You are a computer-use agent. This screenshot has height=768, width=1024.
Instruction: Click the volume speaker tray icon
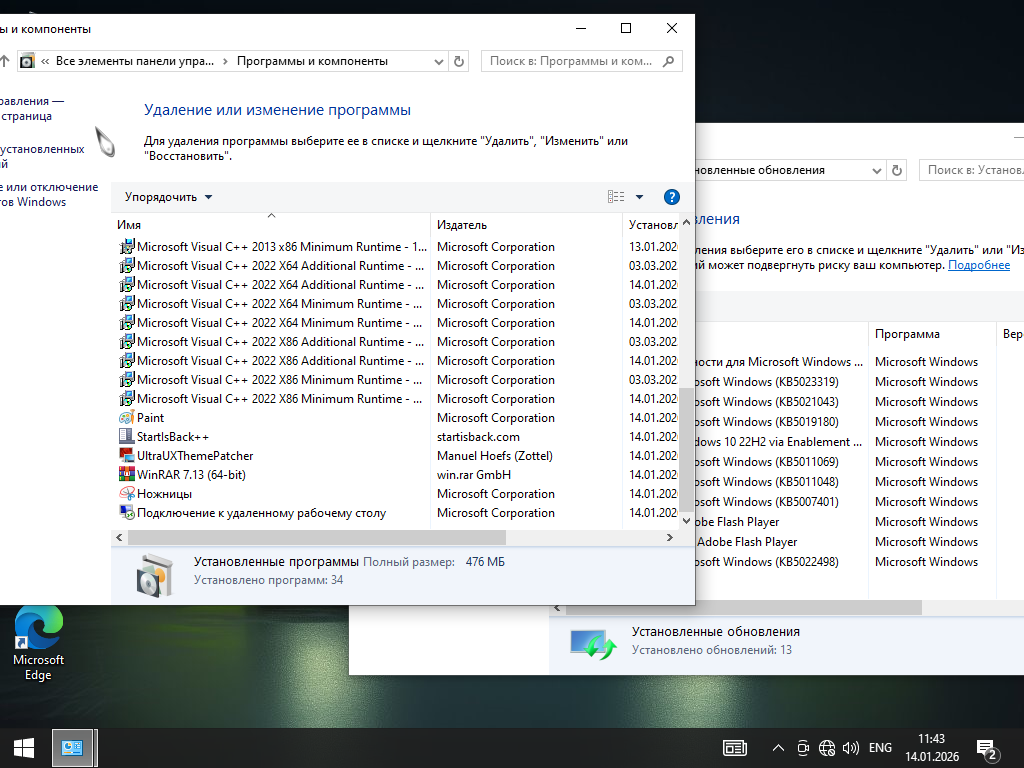coord(851,748)
